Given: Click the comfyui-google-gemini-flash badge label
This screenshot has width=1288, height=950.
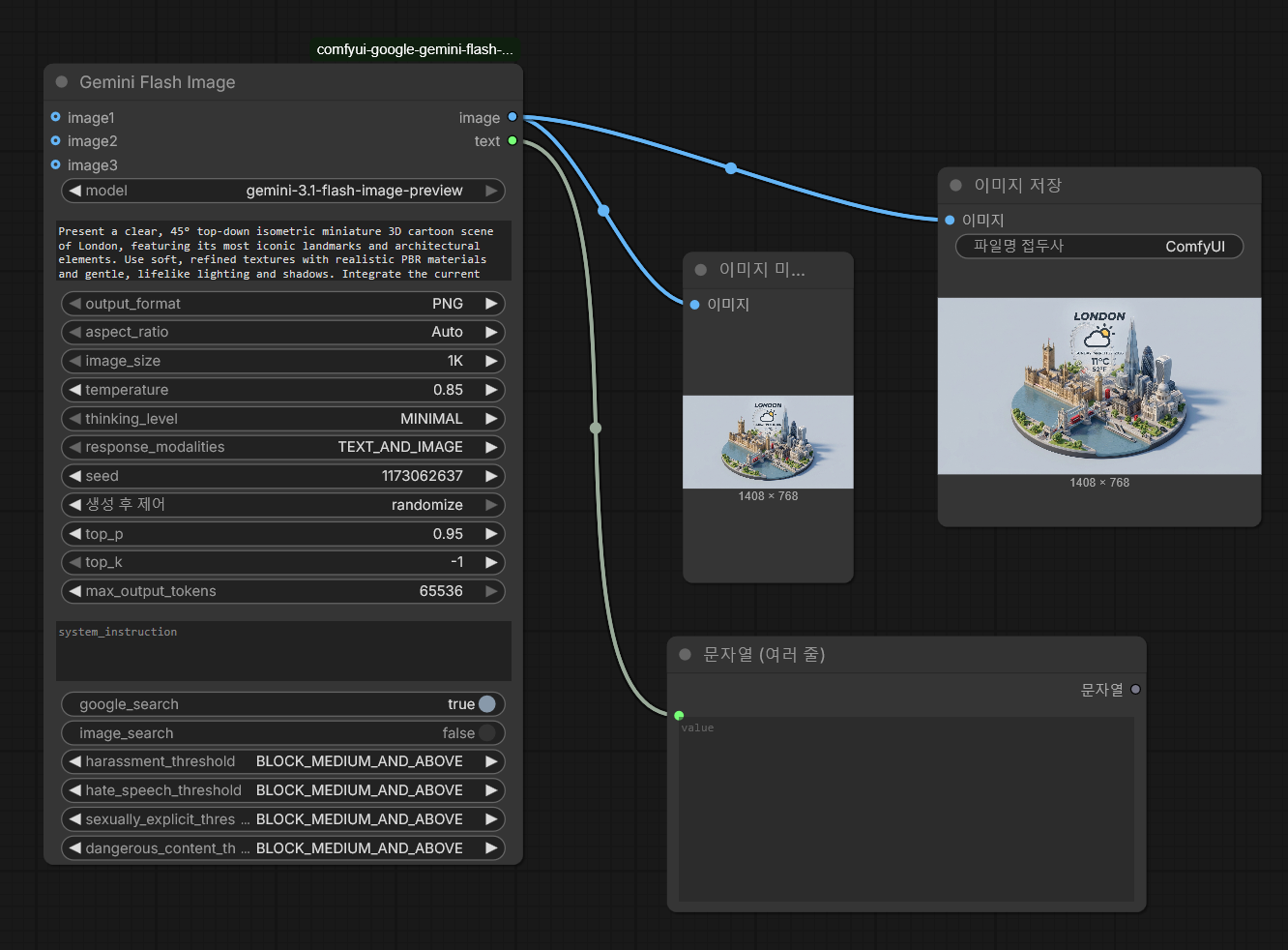Looking at the screenshot, I should [415, 49].
